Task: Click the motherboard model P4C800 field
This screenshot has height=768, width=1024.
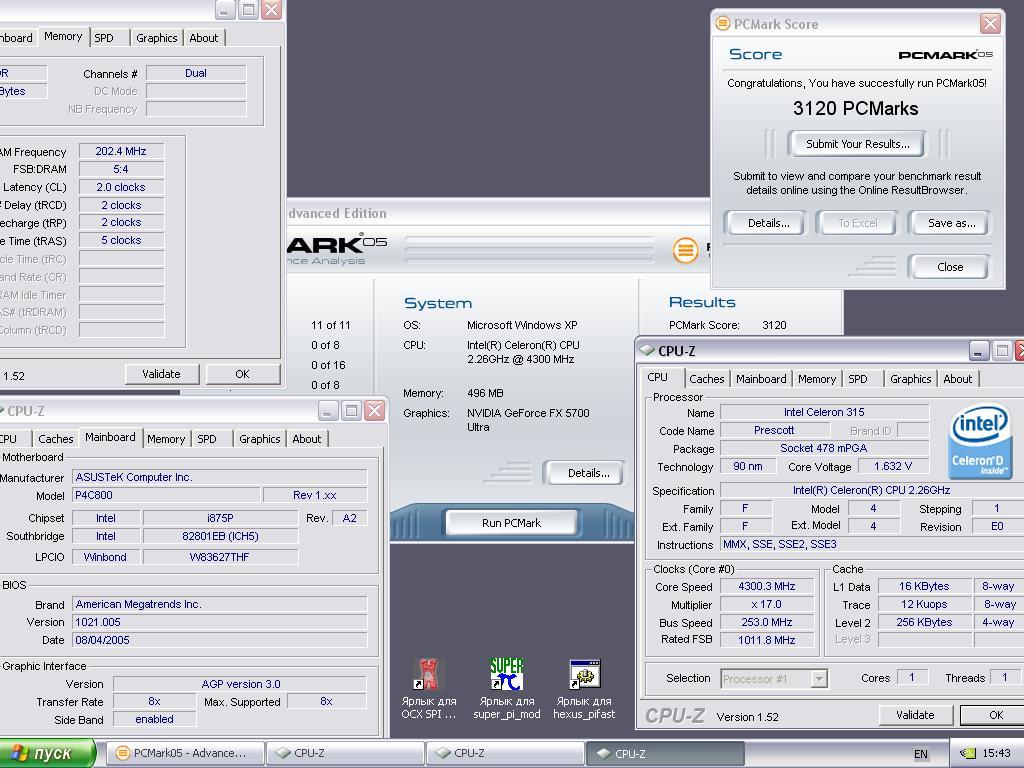Action: tap(166, 495)
